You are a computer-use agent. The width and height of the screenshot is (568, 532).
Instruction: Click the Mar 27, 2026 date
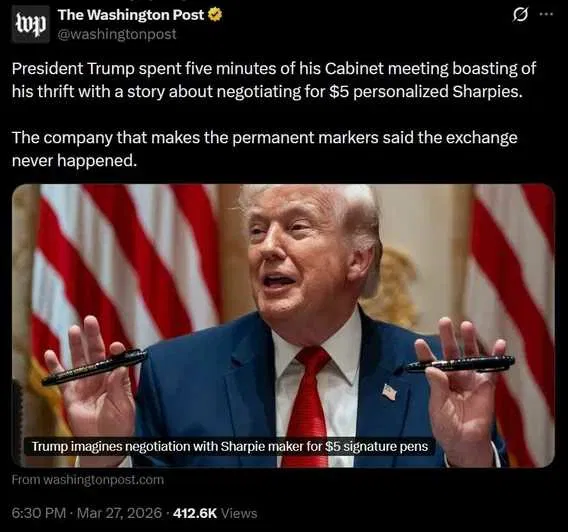click(120, 513)
